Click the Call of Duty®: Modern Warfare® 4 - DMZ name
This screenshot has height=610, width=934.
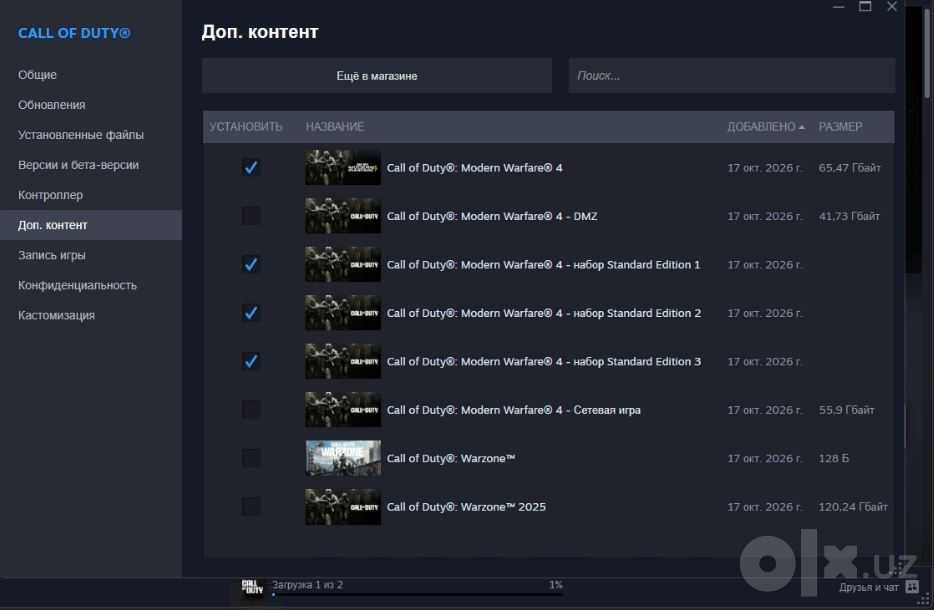[492, 216]
